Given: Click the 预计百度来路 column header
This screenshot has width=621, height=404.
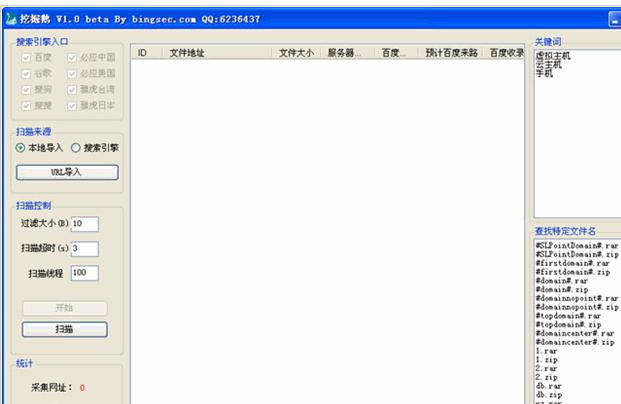Looking at the screenshot, I should point(451,52).
